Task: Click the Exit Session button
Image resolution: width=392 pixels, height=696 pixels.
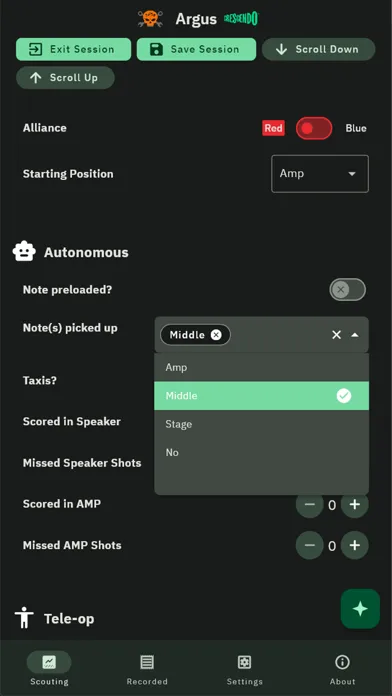Action: [73, 49]
